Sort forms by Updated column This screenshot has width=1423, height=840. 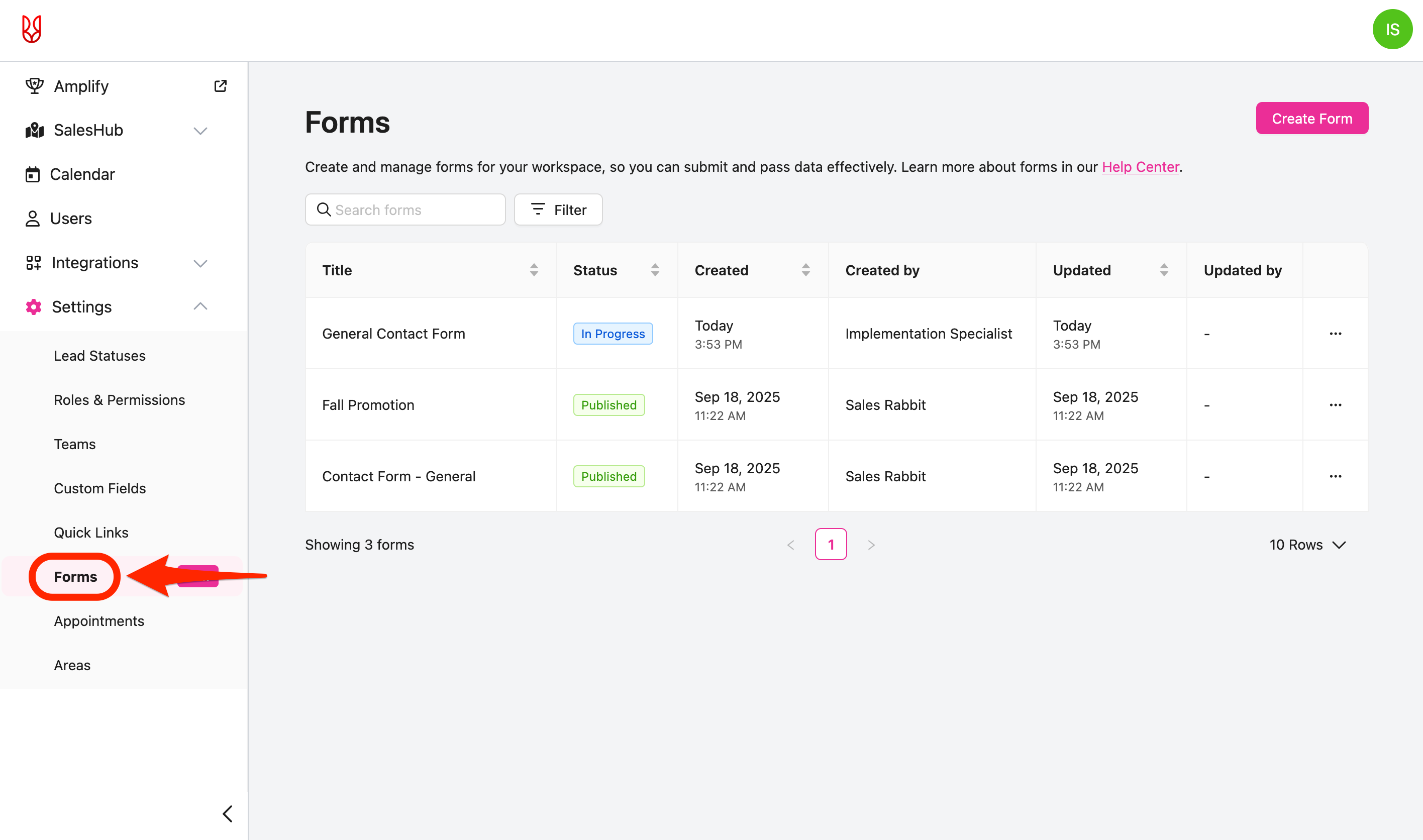tap(1164, 270)
